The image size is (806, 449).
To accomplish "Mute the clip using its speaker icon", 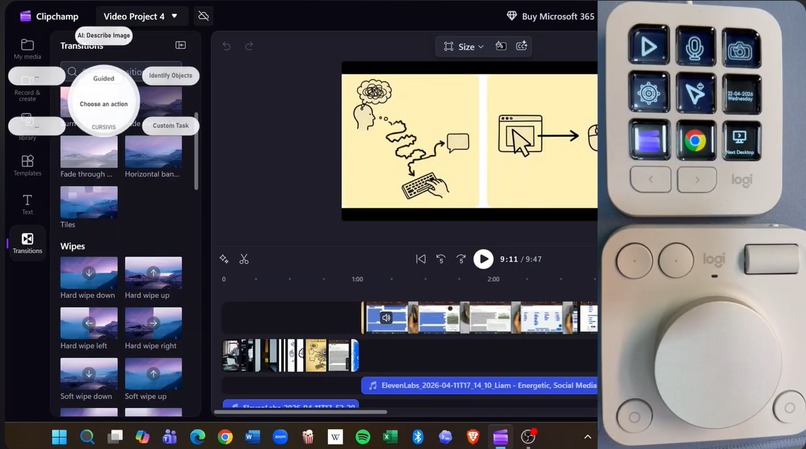I will tap(387, 318).
